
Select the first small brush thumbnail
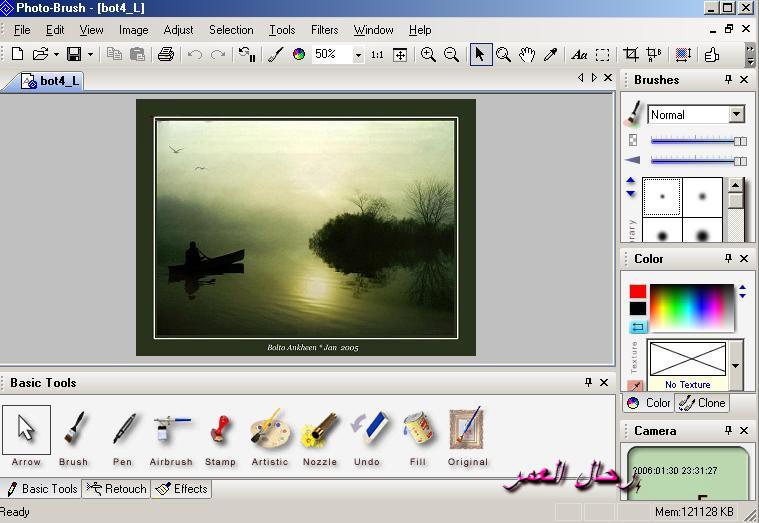point(661,197)
